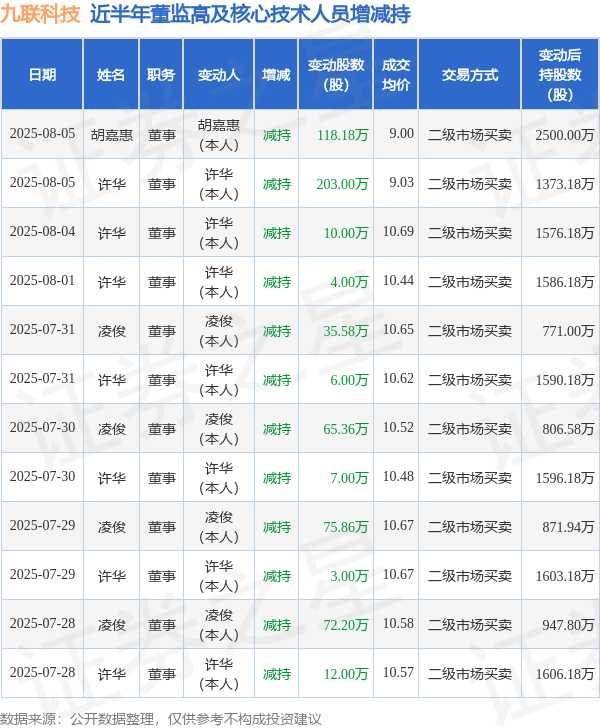The height and width of the screenshot is (728, 600).
Task: Click the 职务 column header
Action: [x=161, y=75]
